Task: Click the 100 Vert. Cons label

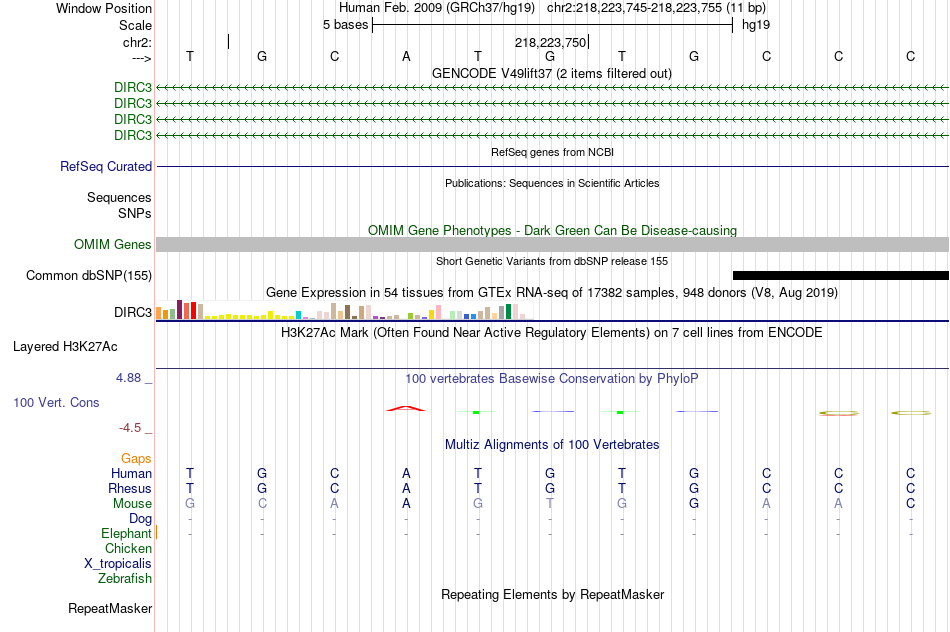Action: (56, 402)
